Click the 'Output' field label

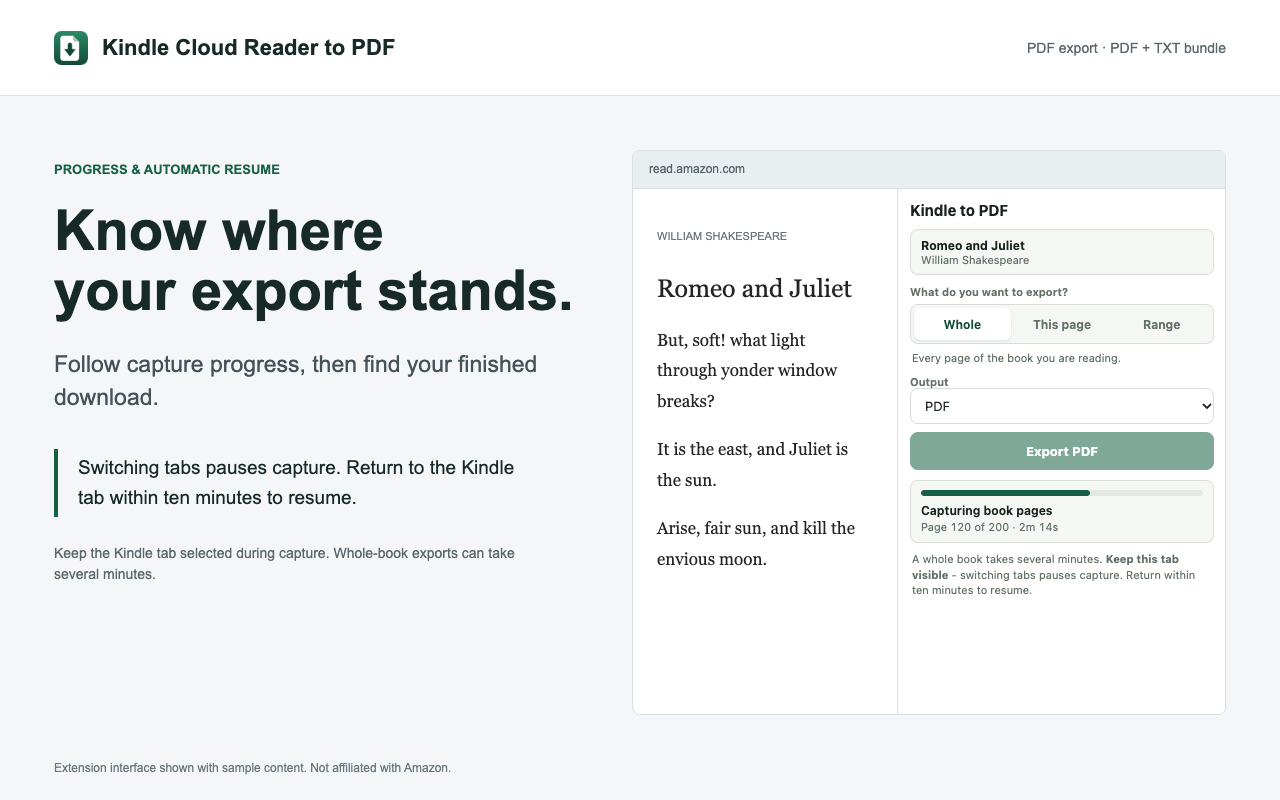point(929,382)
